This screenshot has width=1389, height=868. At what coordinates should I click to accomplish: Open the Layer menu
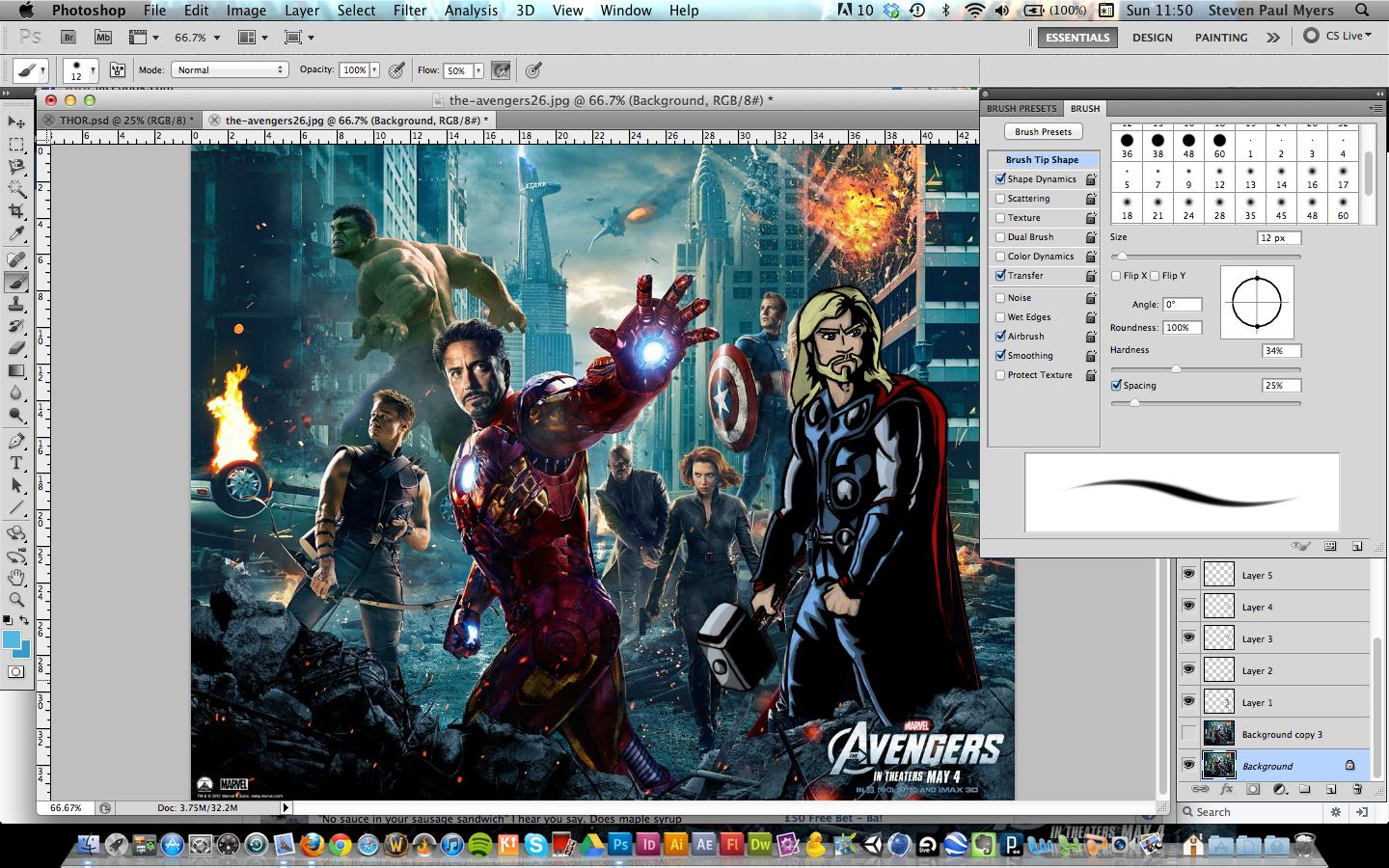point(302,11)
